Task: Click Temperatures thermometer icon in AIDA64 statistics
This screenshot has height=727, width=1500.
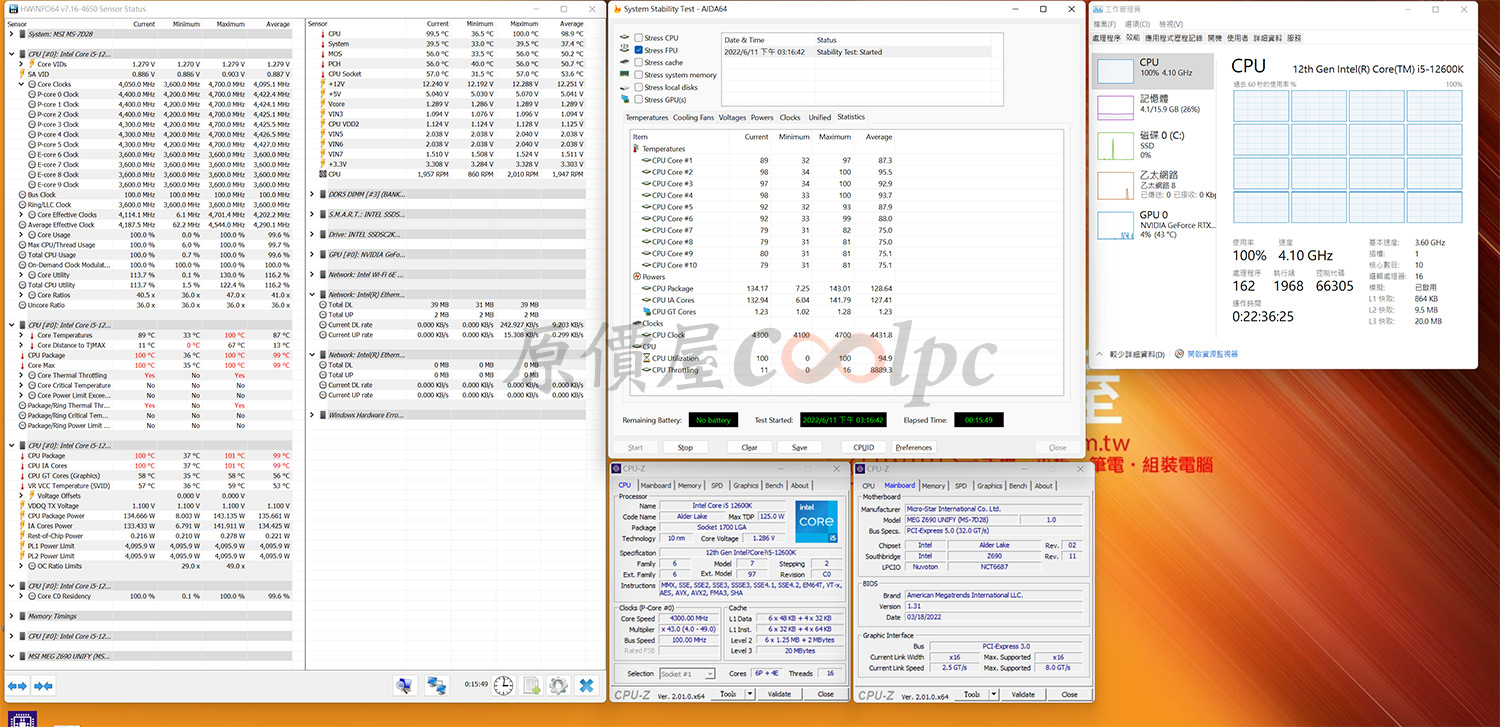Action: pos(636,148)
